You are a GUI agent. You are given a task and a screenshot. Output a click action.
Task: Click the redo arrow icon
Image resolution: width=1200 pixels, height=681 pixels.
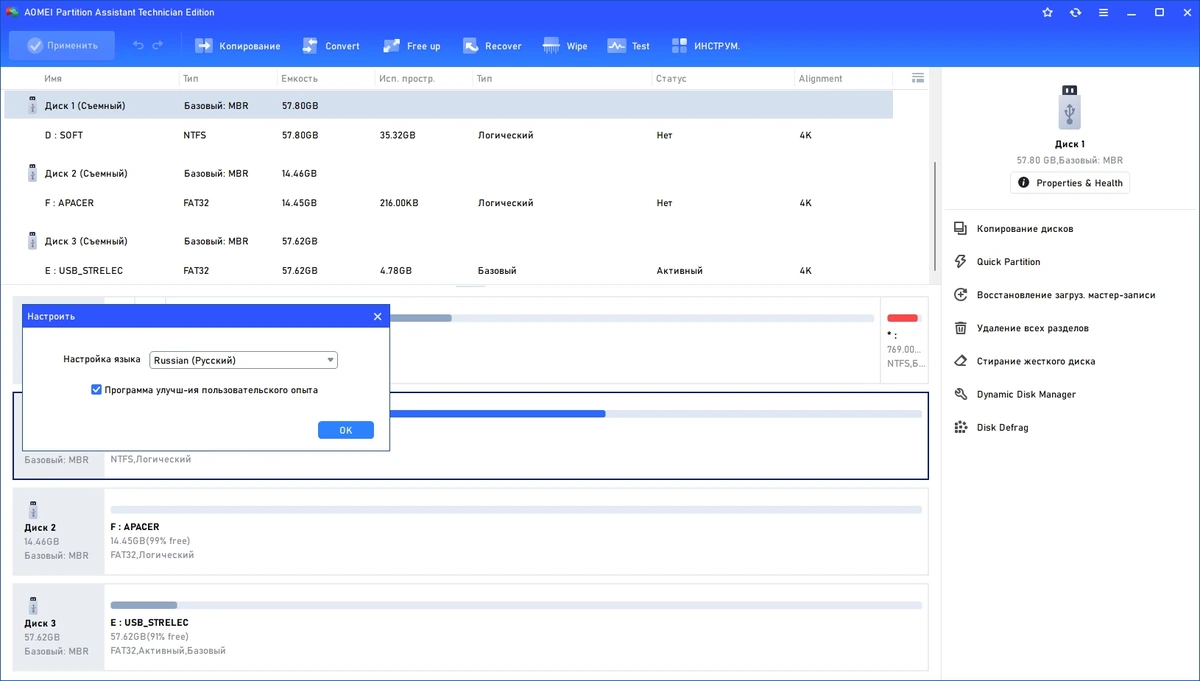pos(158,46)
